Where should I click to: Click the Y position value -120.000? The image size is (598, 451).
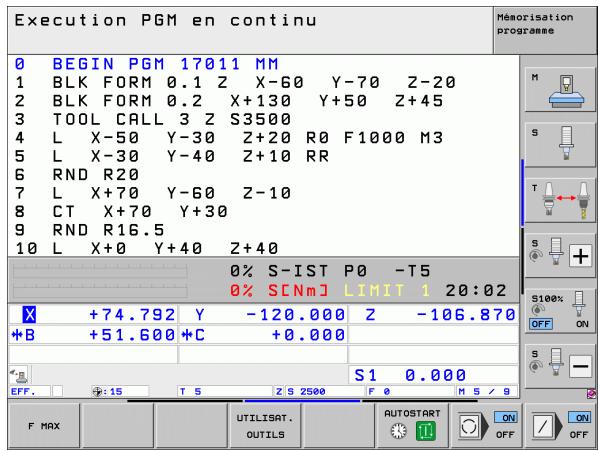point(295,315)
